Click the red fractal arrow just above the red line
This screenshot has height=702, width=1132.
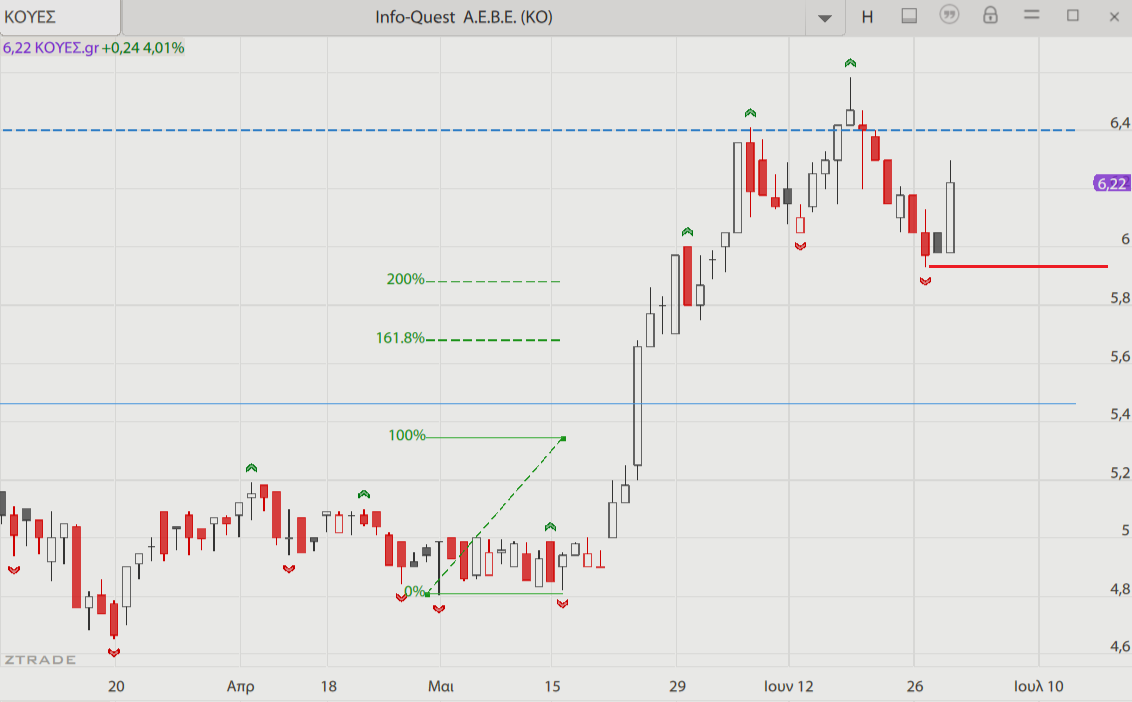(x=925, y=281)
